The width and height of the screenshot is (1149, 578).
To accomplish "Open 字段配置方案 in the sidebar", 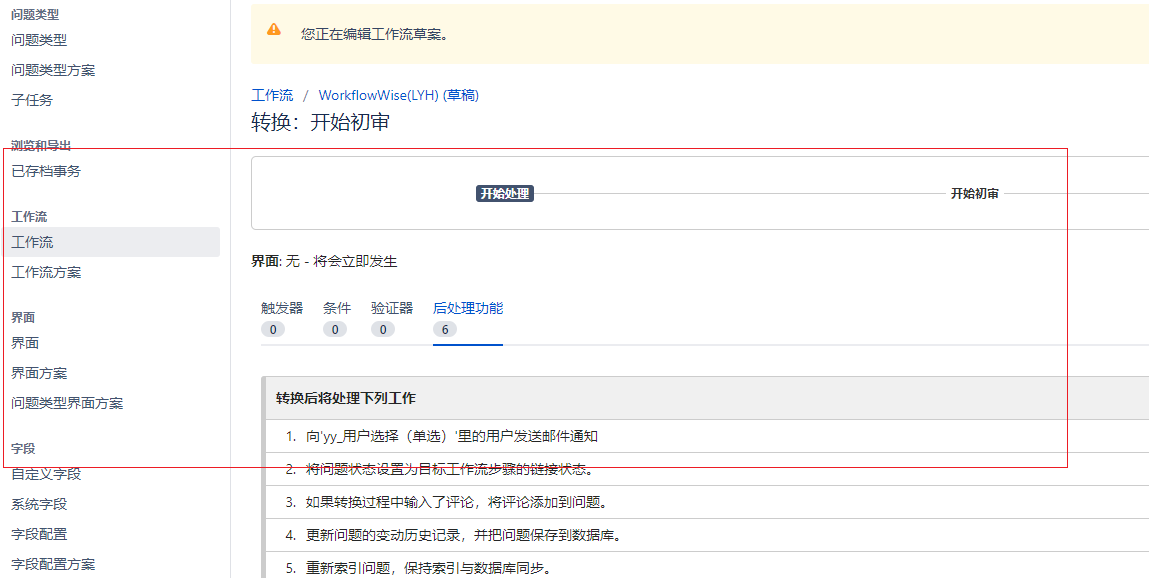I will [53, 564].
